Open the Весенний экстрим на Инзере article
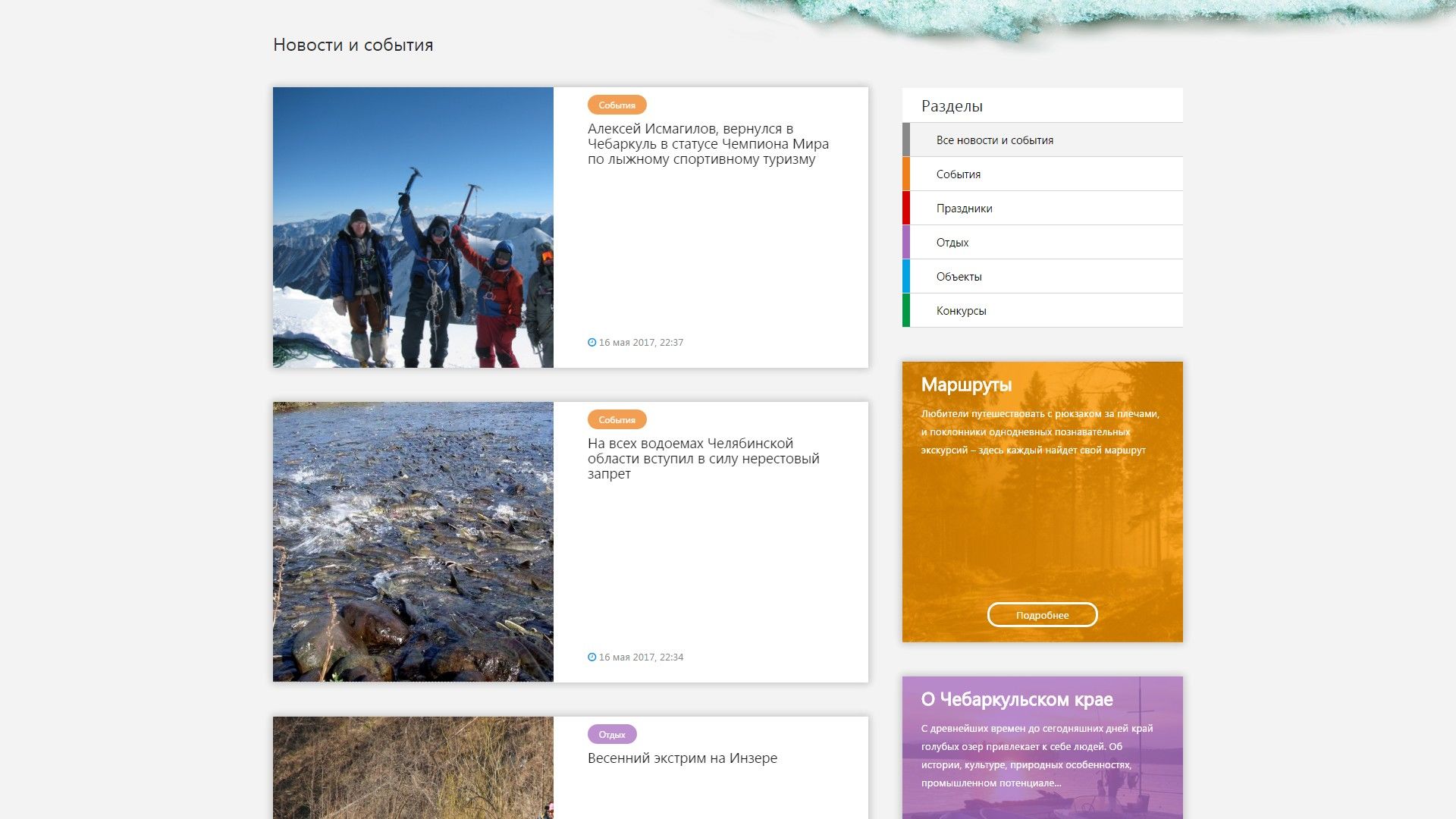 pyautogui.click(x=682, y=758)
